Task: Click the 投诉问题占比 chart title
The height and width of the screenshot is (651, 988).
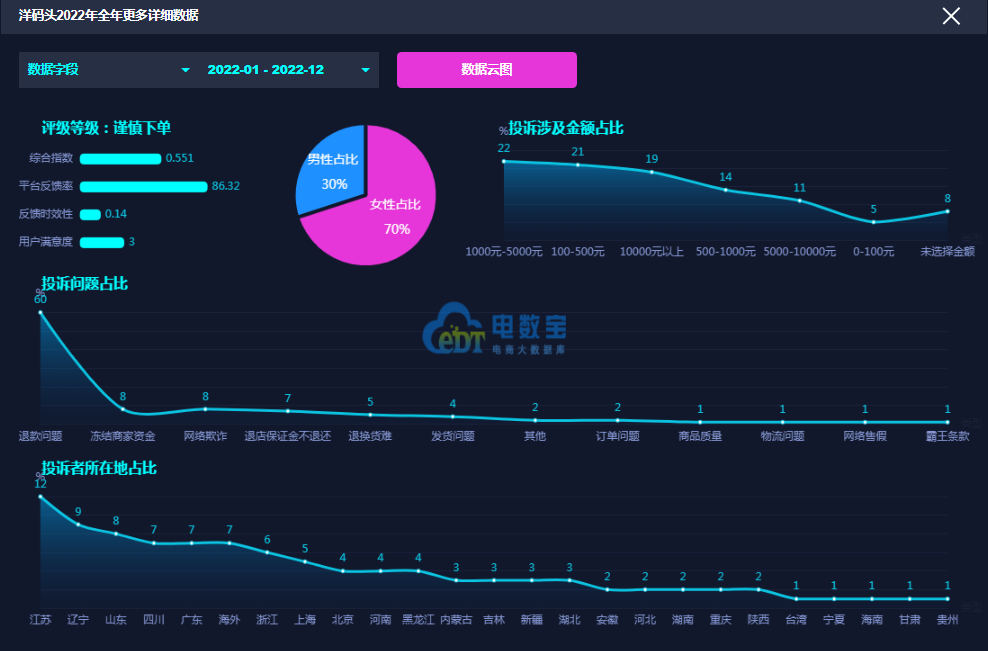Action: 84,284
